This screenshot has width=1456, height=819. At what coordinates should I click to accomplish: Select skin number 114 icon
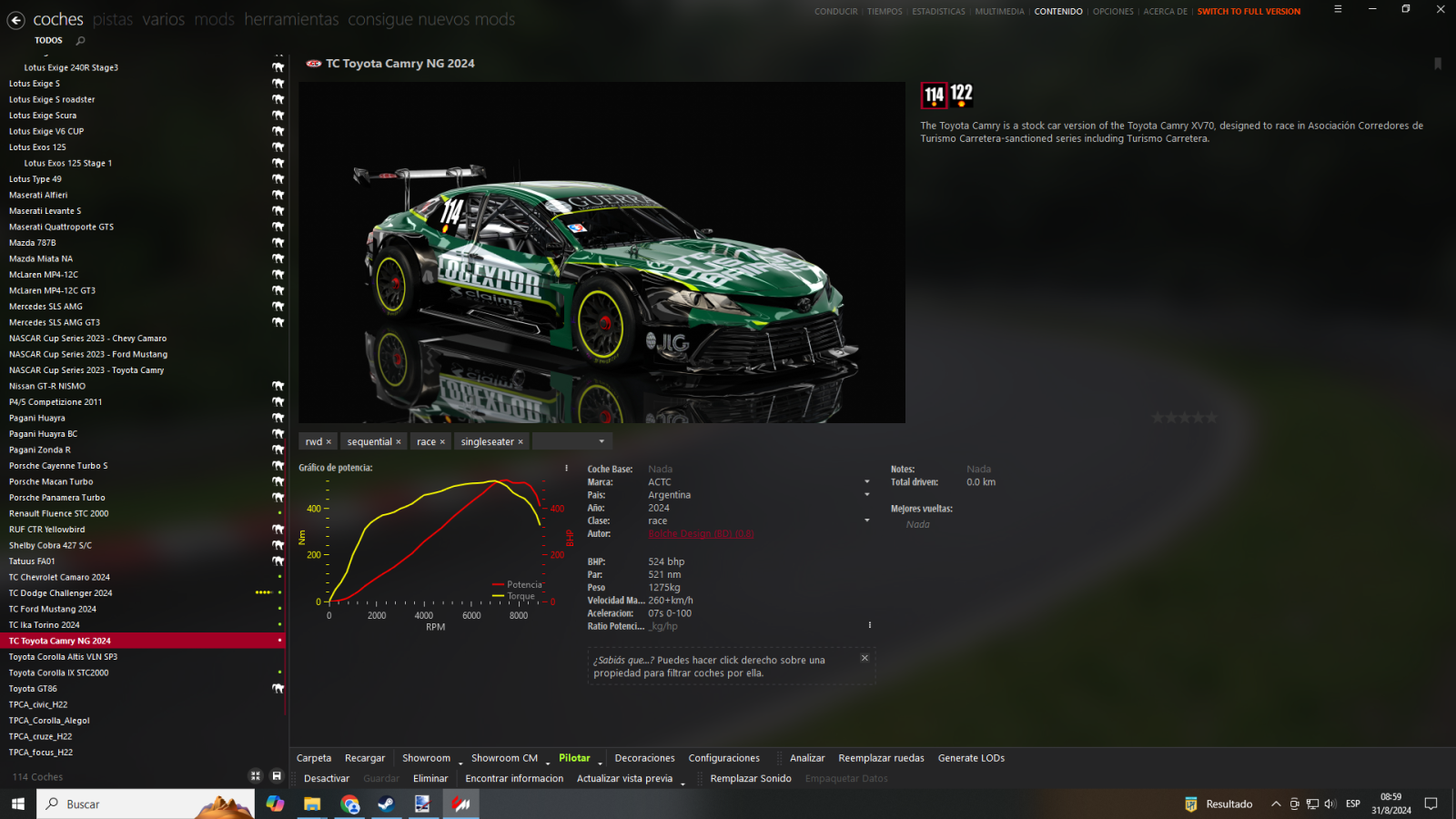coord(934,95)
